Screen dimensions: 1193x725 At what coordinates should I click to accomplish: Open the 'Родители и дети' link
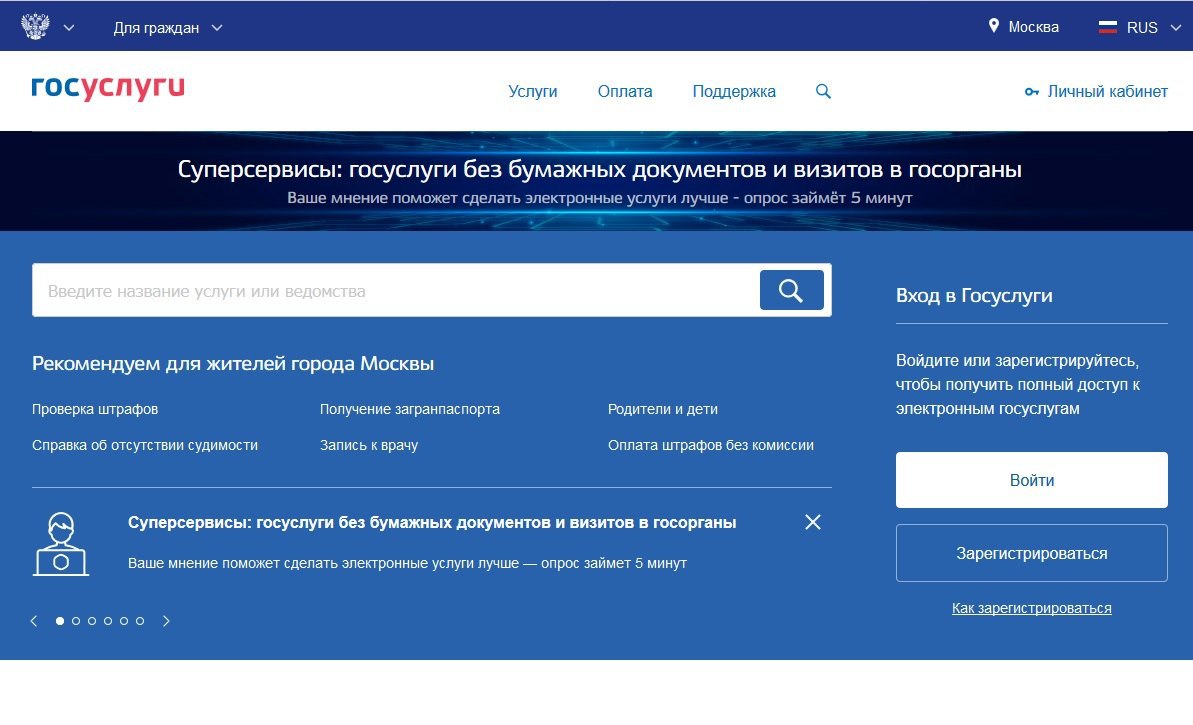pyautogui.click(x=663, y=409)
